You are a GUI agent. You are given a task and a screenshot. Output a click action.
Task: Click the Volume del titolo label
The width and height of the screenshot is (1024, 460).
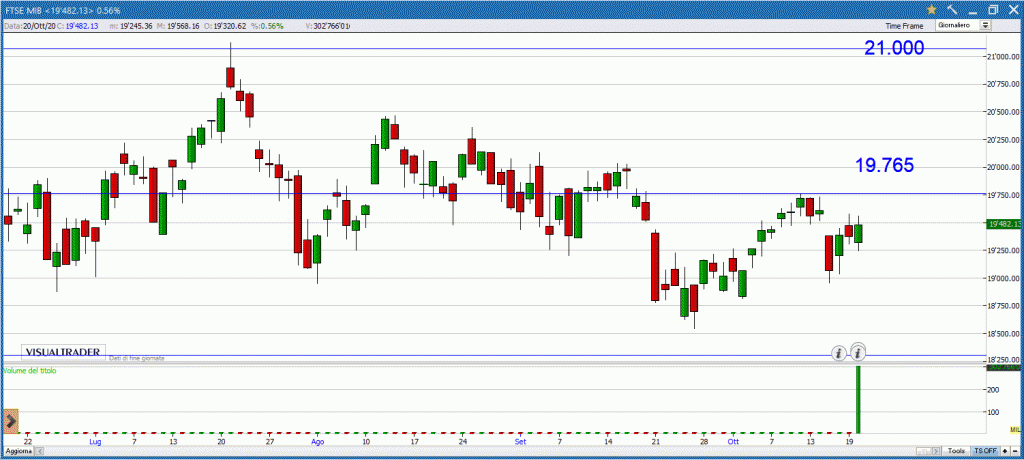click(30, 370)
